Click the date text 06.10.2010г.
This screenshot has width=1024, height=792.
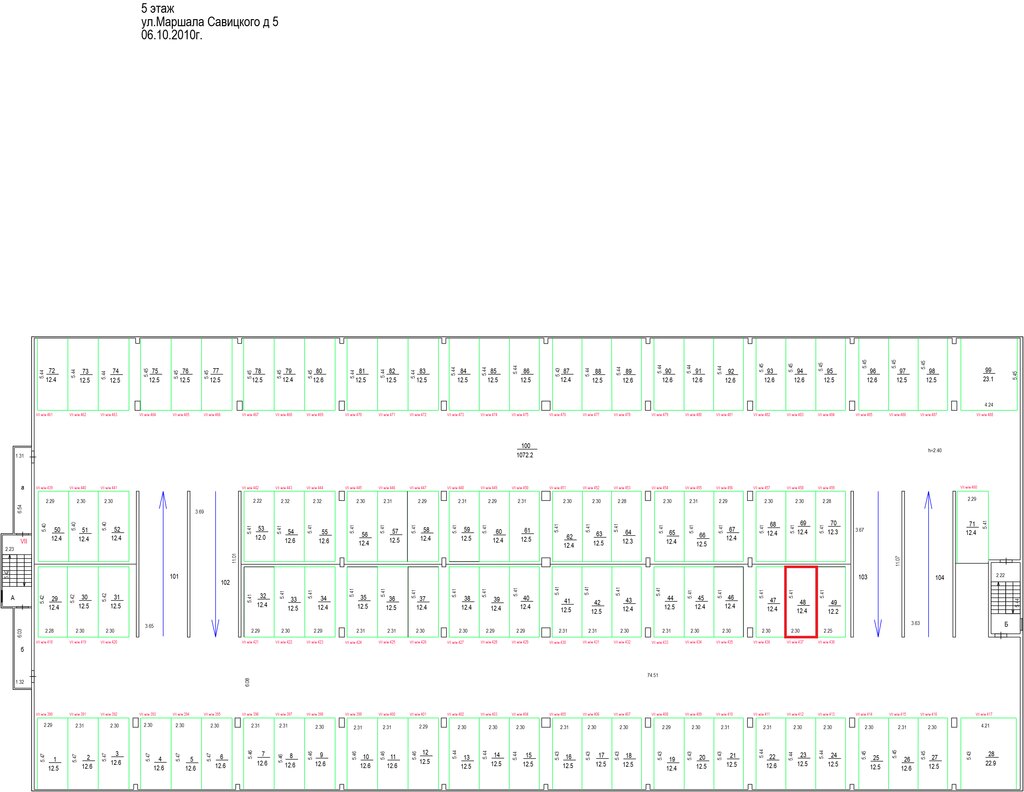(x=172, y=35)
